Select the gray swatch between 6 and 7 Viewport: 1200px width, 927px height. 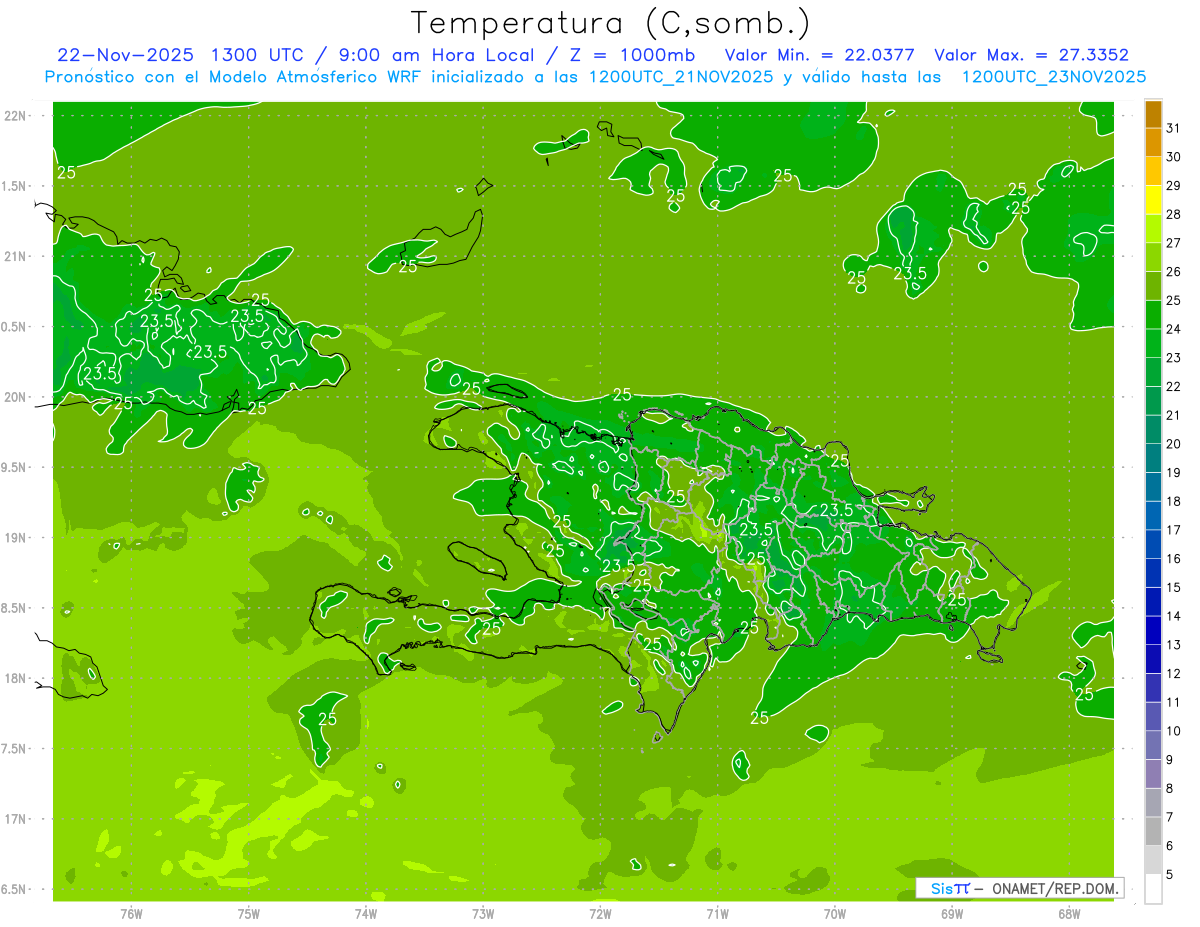tap(1153, 832)
